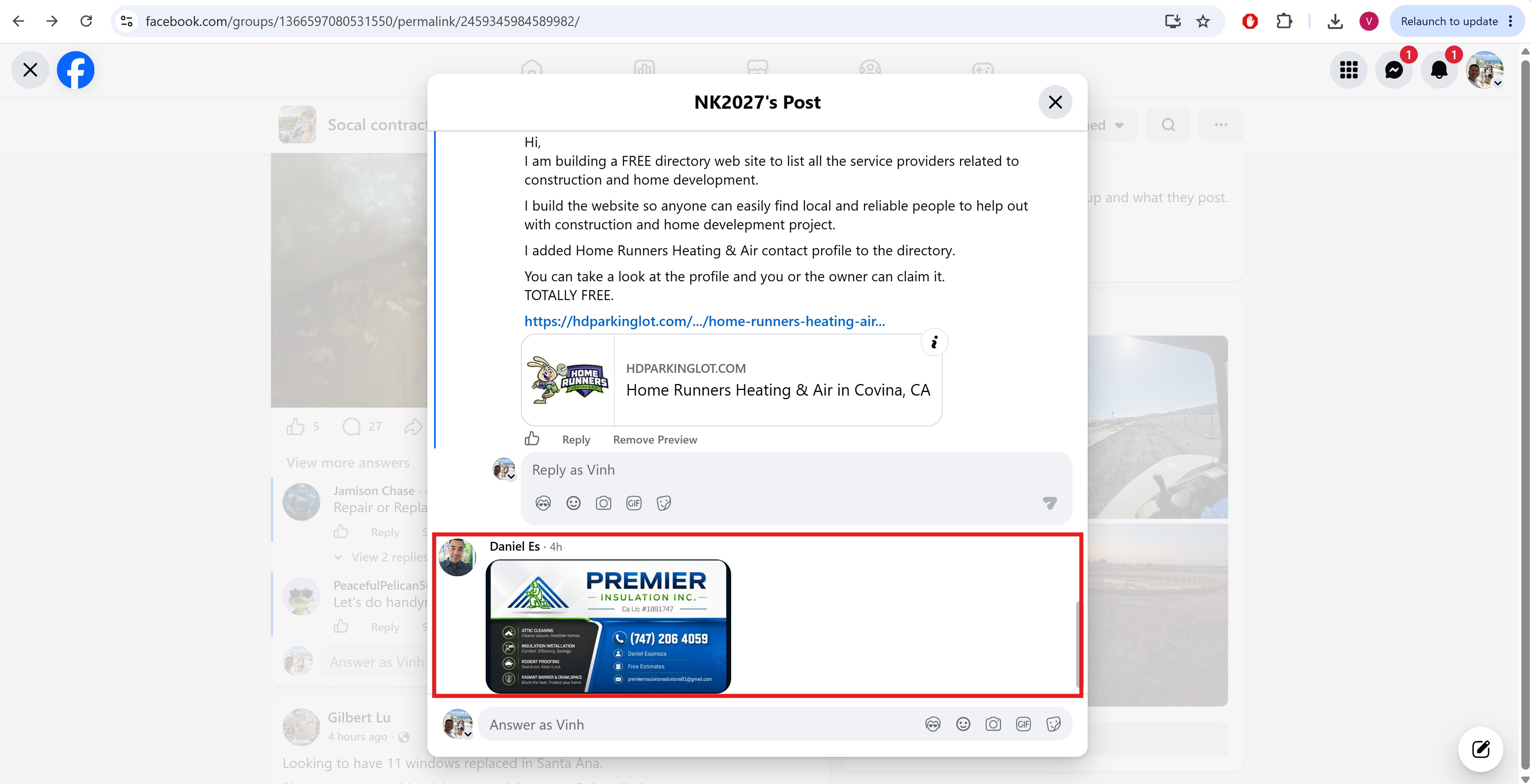Screen dimensions: 1531x784
Task: Switch reply identity via avatar beside Reply as Vinh
Action: coord(504,469)
